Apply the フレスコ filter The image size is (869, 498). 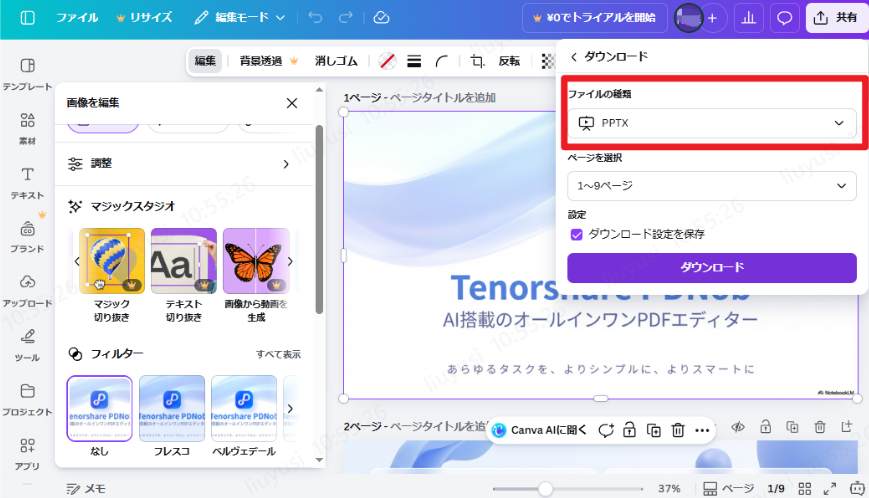172,408
